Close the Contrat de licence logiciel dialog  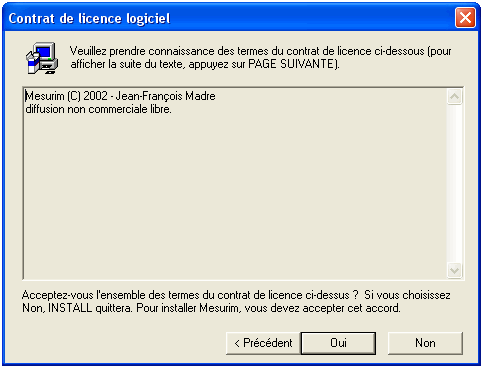(x=465, y=17)
